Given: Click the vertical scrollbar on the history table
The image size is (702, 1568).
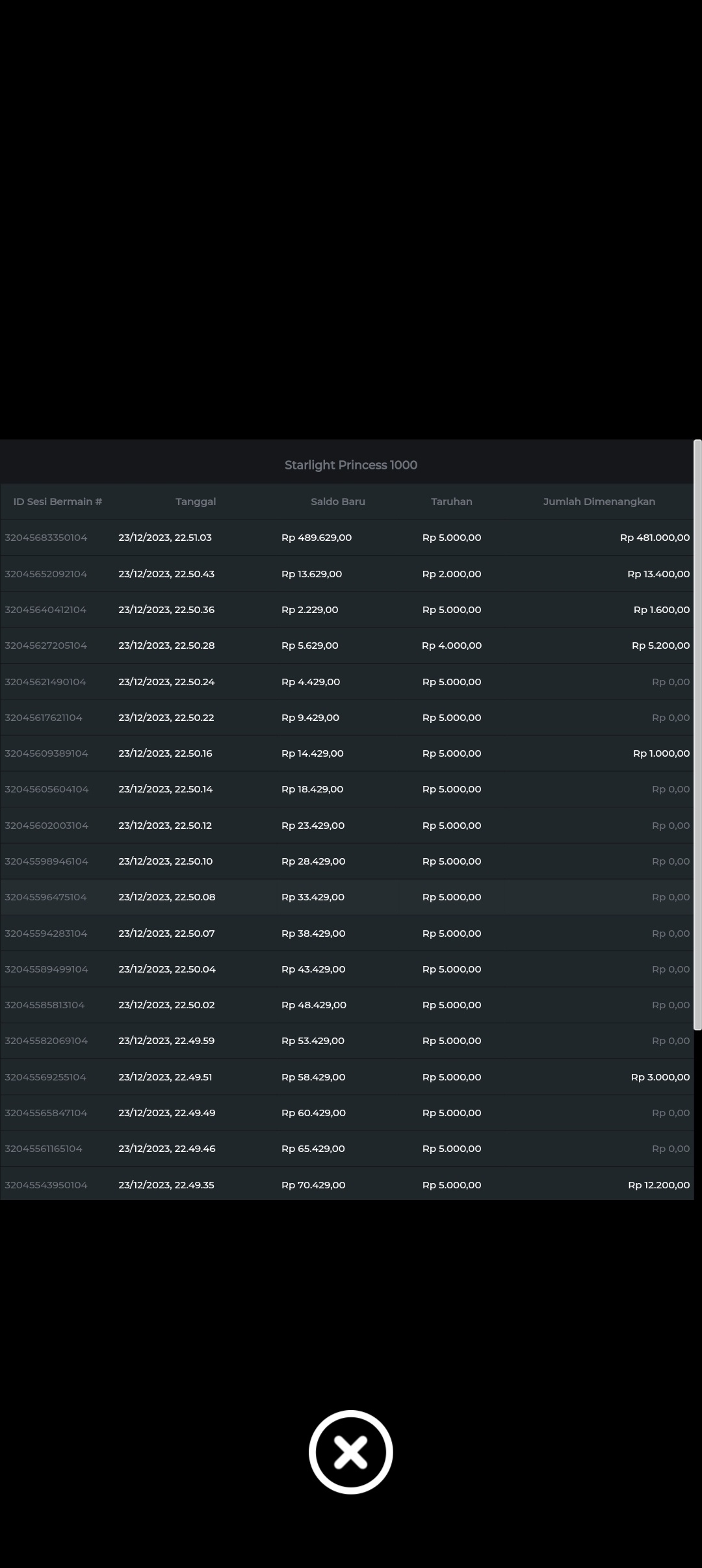Looking at the screenshot, I should coord(697,735).
